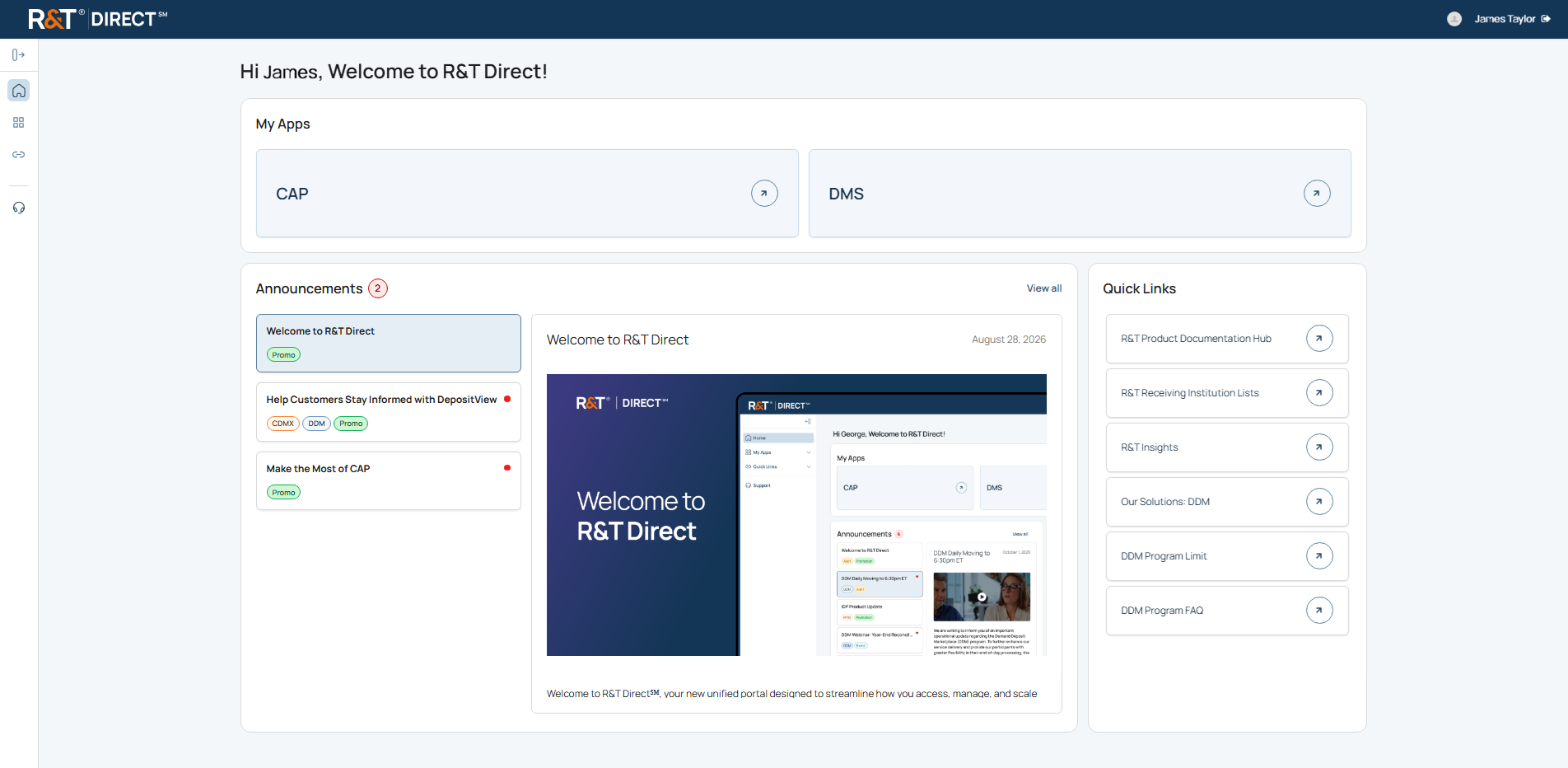Click the logout icon beside James Taylor
The image size is (1568, 768).
coord(1546,19)
